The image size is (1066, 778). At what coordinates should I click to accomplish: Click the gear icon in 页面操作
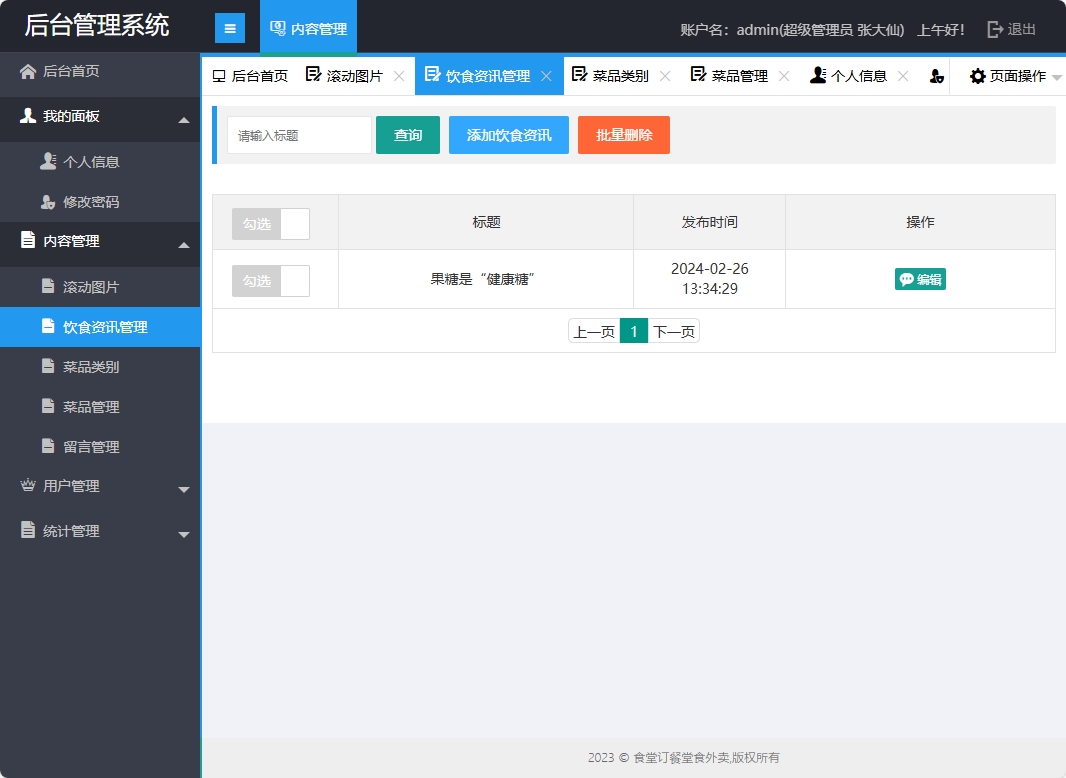[x=977, y=76]
